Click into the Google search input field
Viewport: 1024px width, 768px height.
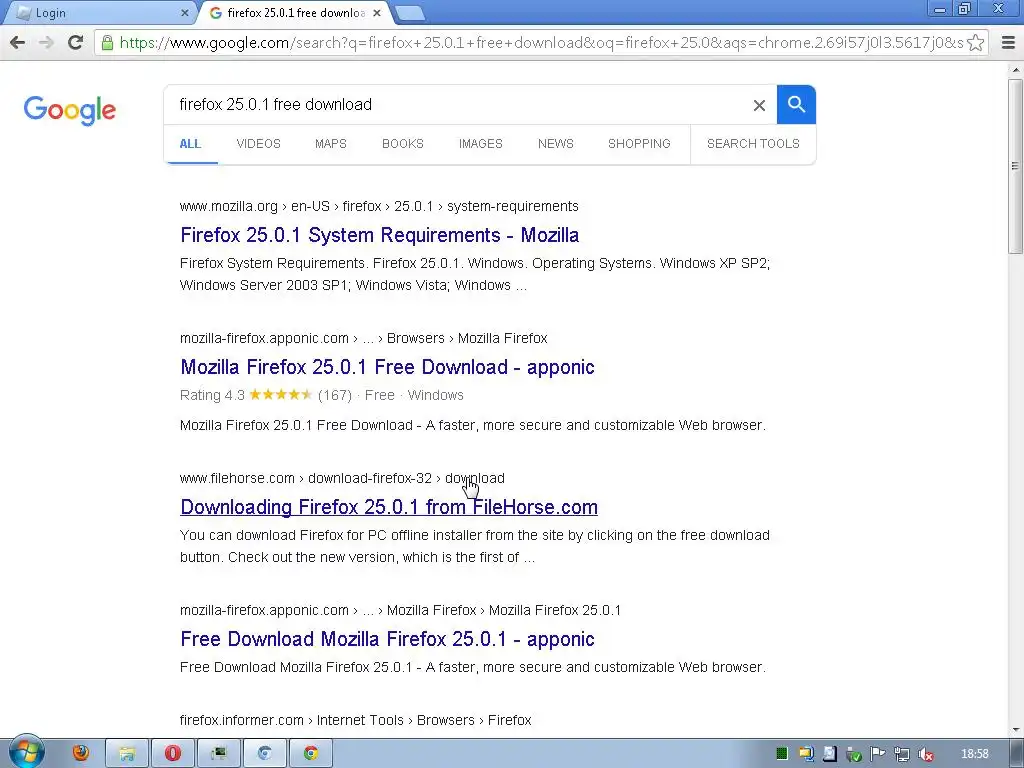[457, 104]
